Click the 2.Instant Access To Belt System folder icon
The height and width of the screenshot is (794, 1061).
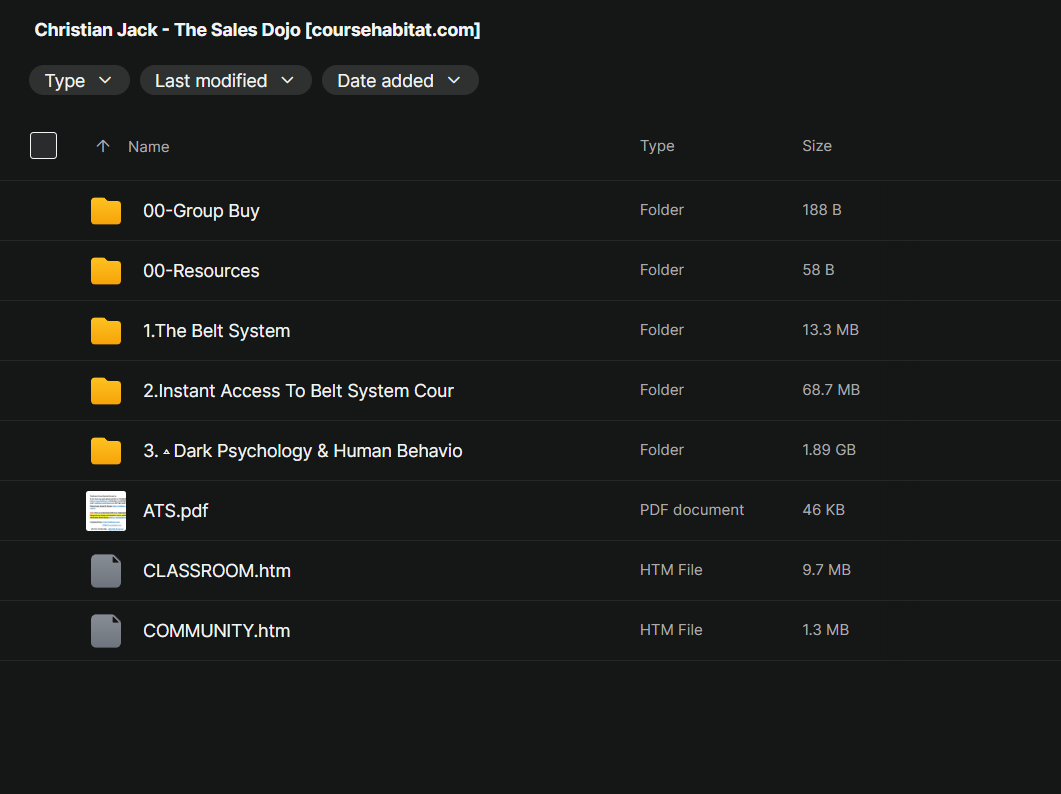pos(106,391)
